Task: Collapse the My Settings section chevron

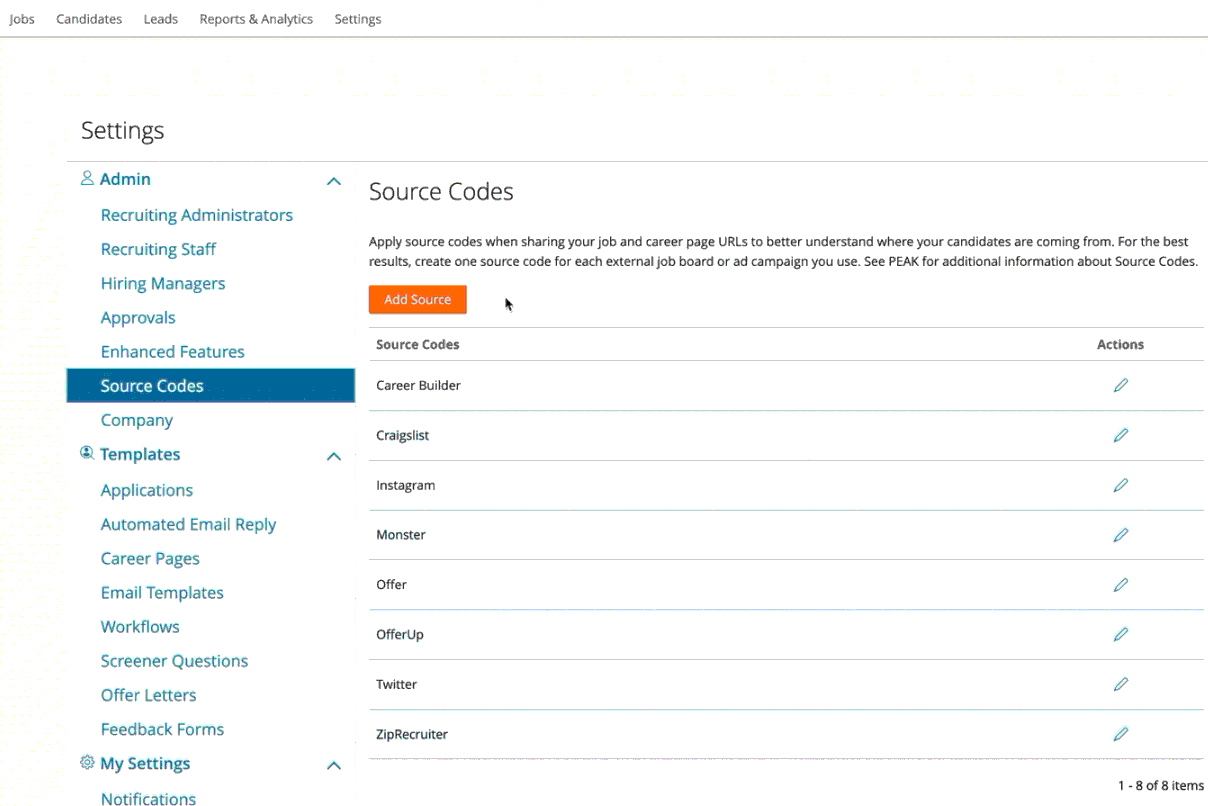Action: (334, 766)
